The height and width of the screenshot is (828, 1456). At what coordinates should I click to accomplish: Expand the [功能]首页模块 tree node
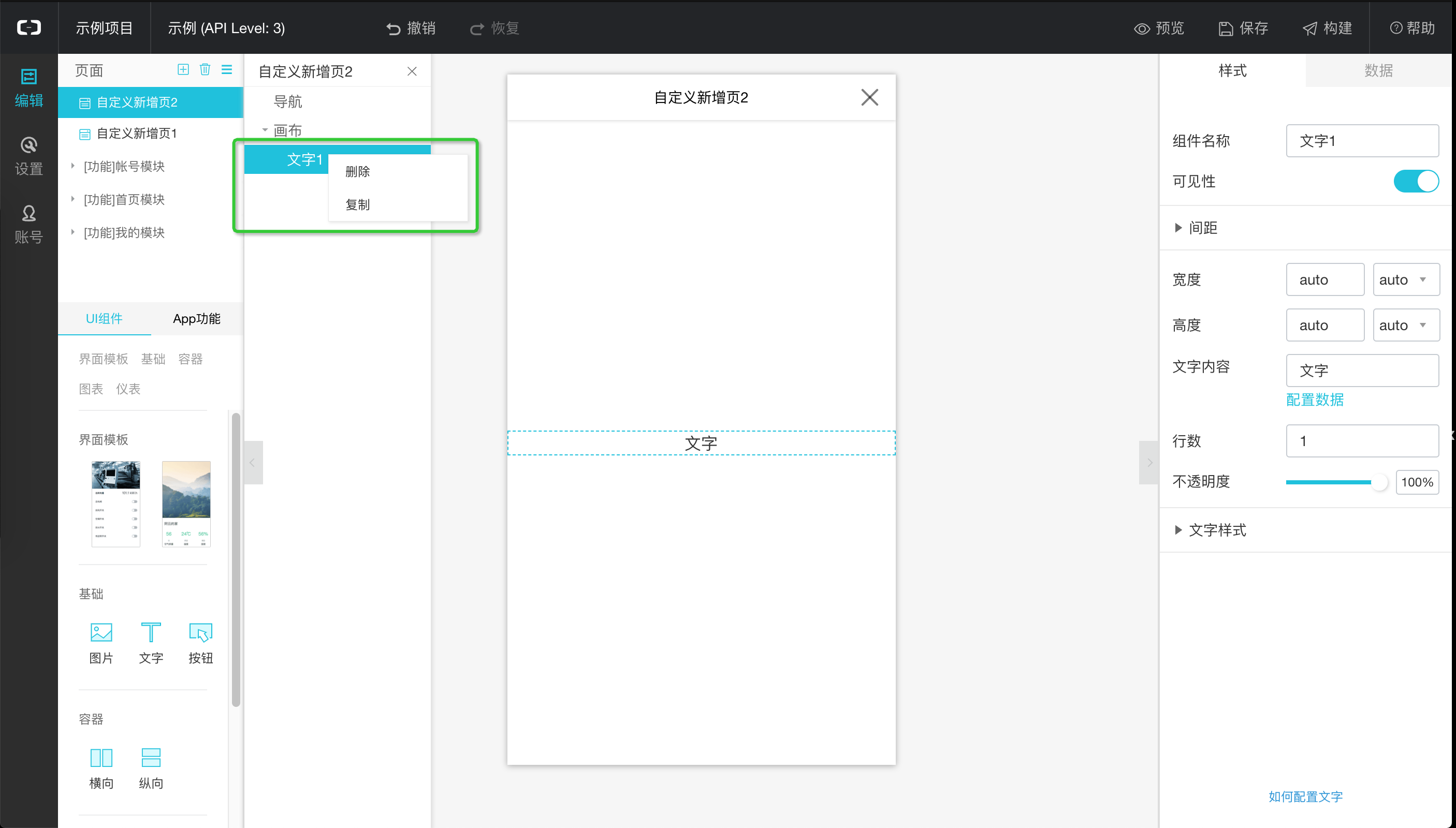click(x=72, y=199)
